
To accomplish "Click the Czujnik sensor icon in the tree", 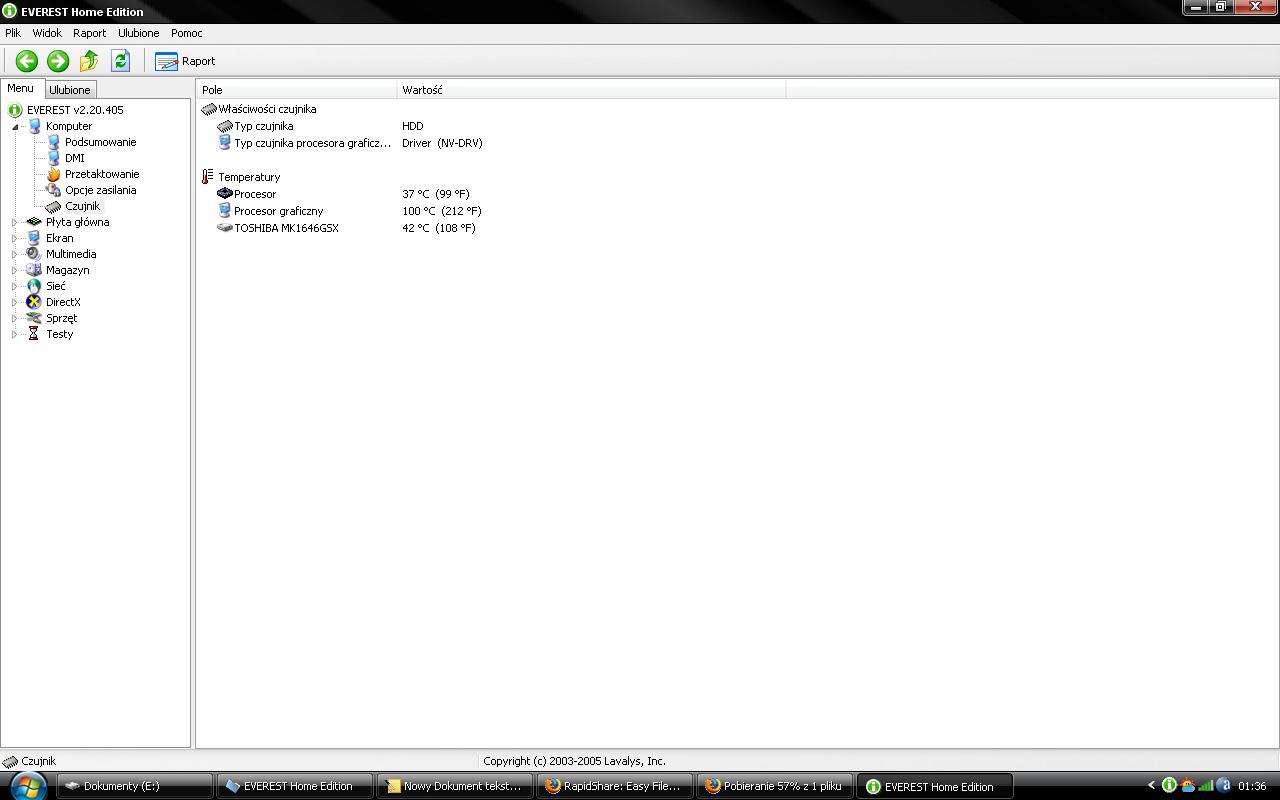I will point(53,206).
